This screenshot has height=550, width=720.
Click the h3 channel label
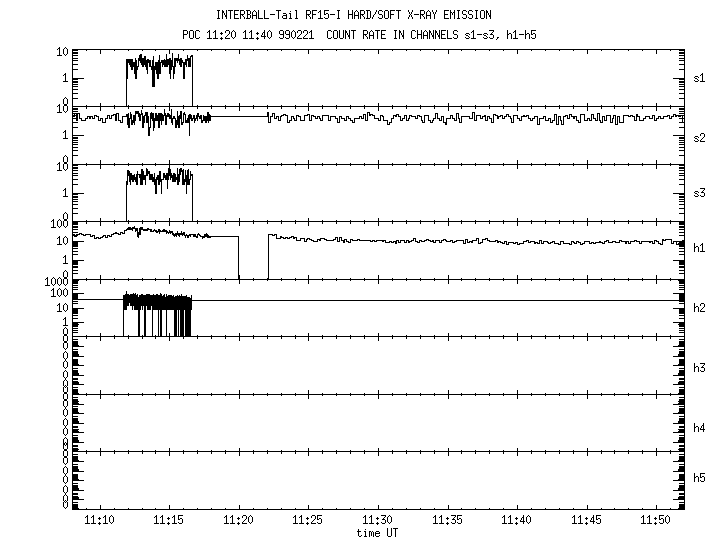click(700, 367)
